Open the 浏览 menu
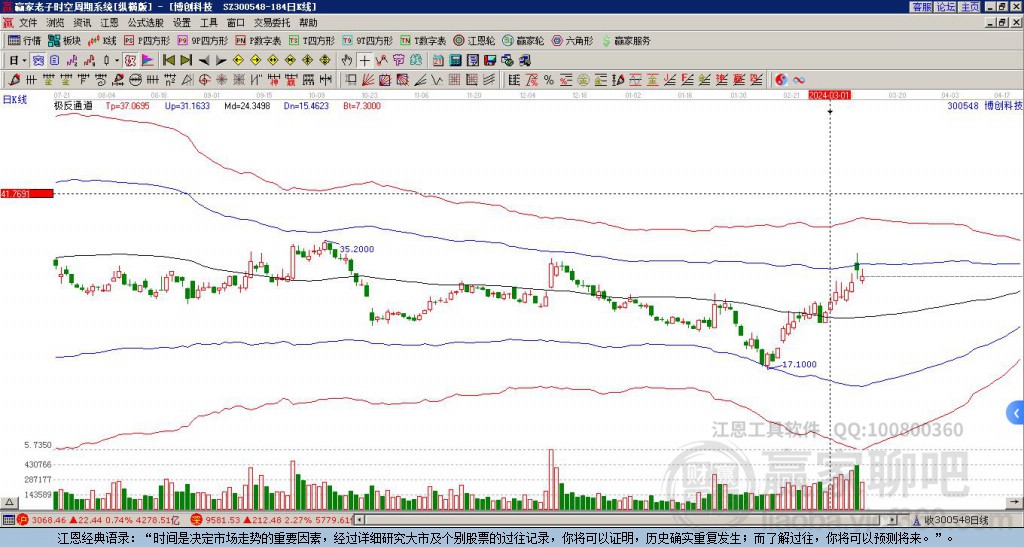The image size is (1024, 548). click(56, 23)
